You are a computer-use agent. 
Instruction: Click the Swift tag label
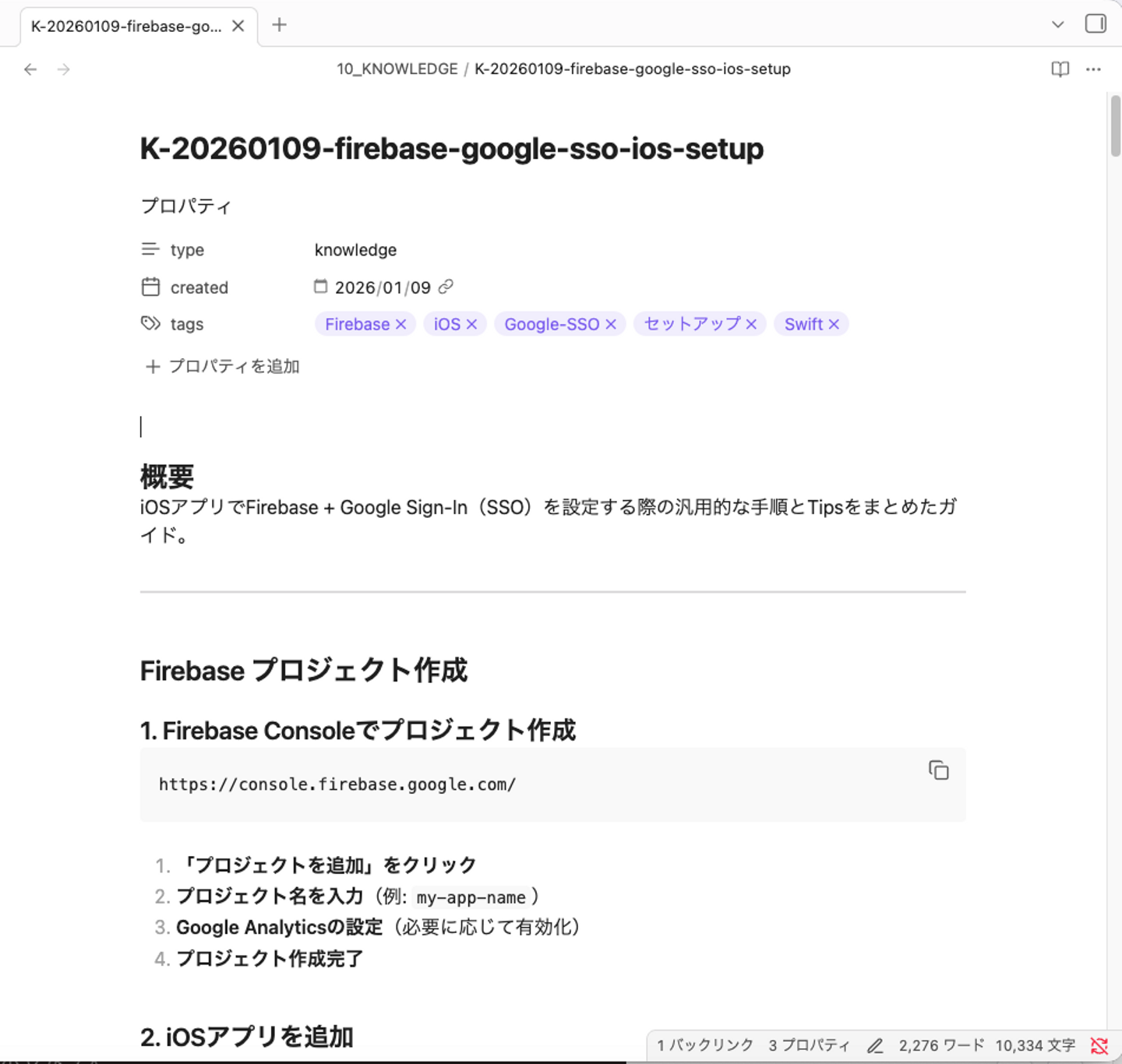click(803, 324)
